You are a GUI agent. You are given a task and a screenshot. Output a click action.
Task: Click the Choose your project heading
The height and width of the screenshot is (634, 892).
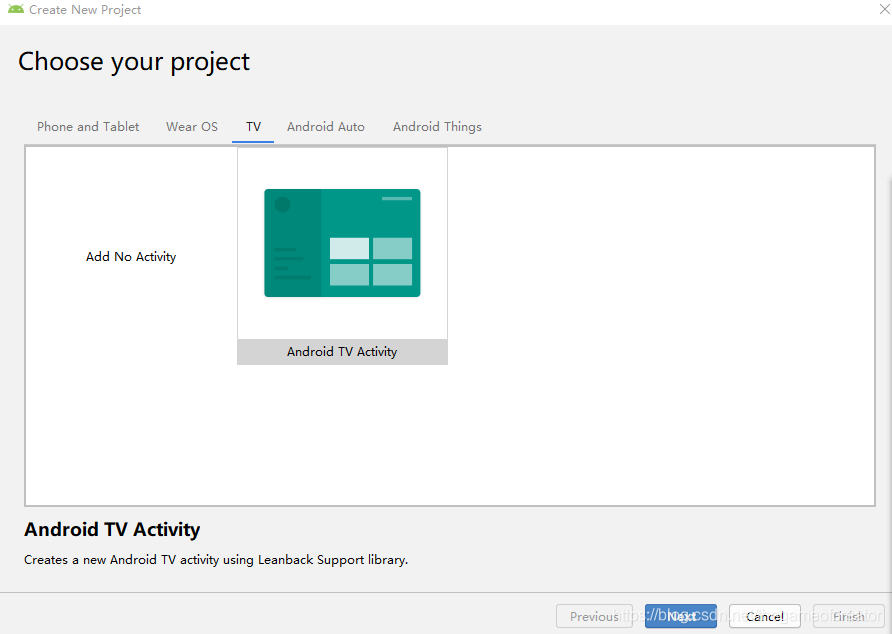pyautogui.click(x=134, y=61)
